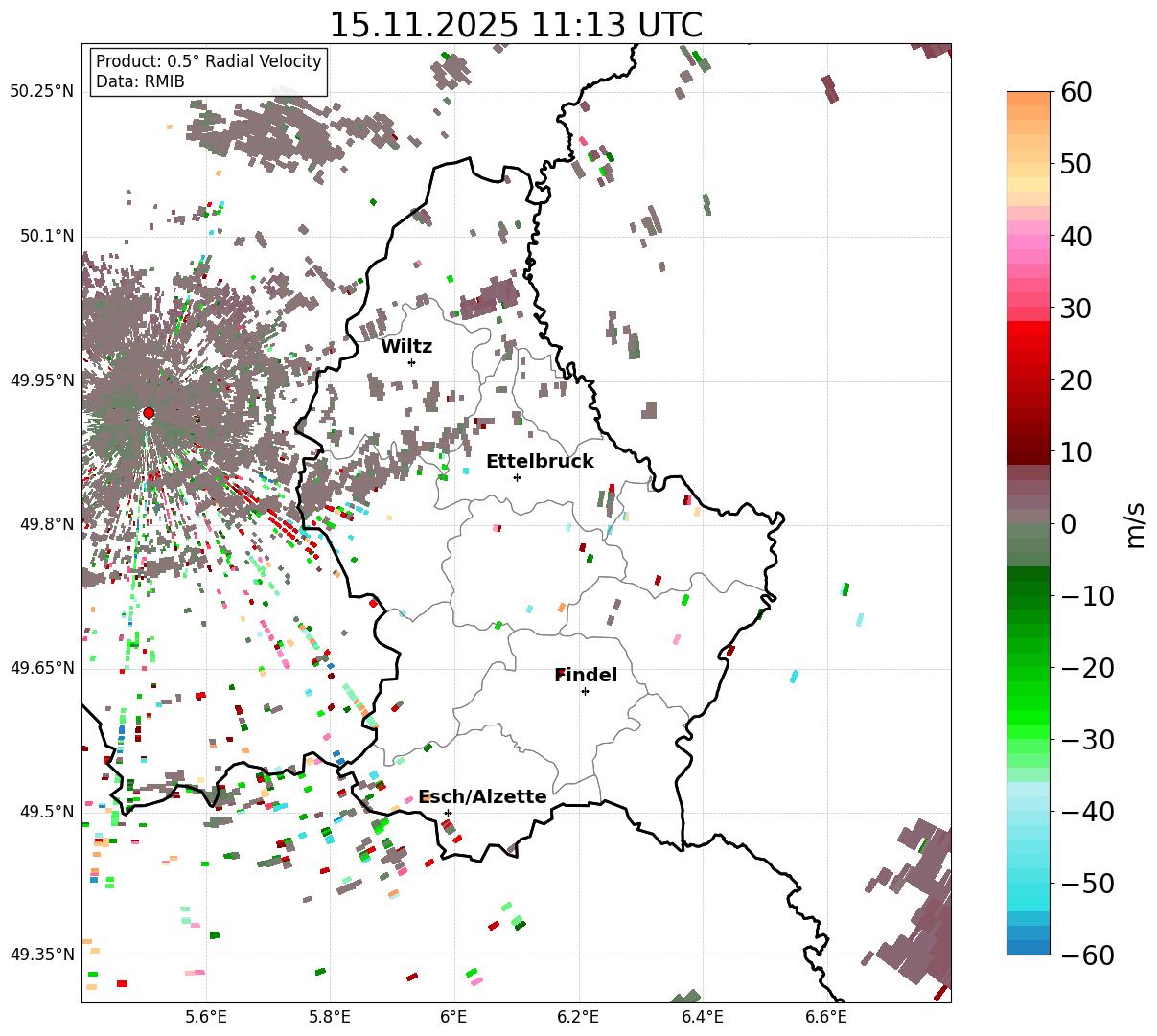Click the Data: RMIB text
Viewport: 1157px width, 1036px height.
click(140, 81)
